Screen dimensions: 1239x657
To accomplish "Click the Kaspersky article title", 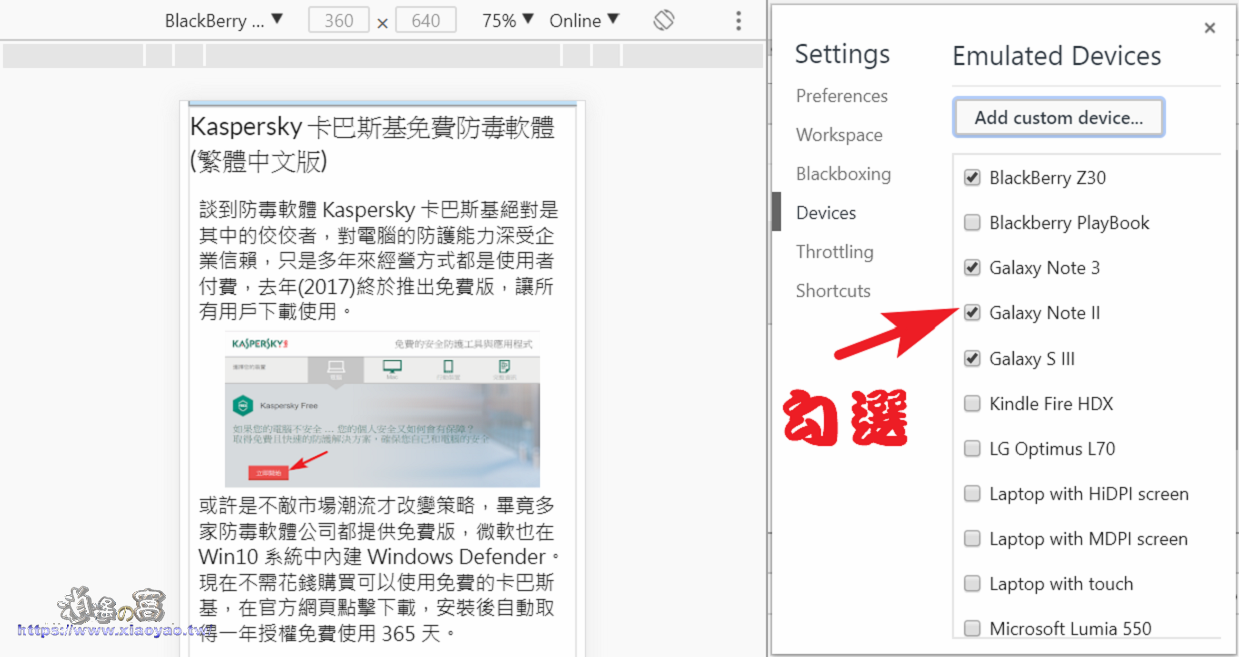I will pos(372,143).
